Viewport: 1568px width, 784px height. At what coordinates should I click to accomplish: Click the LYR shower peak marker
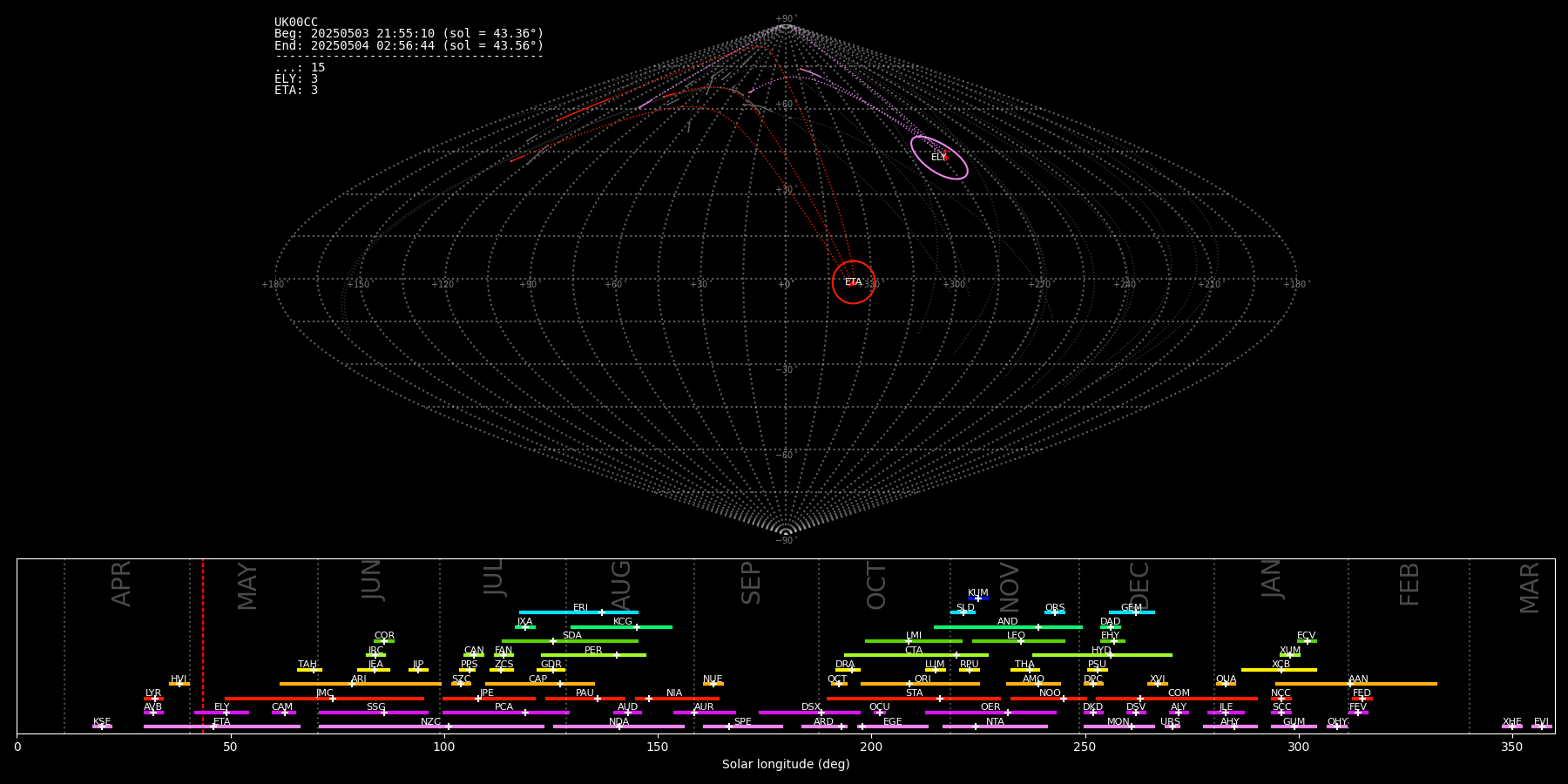[155, 699]
